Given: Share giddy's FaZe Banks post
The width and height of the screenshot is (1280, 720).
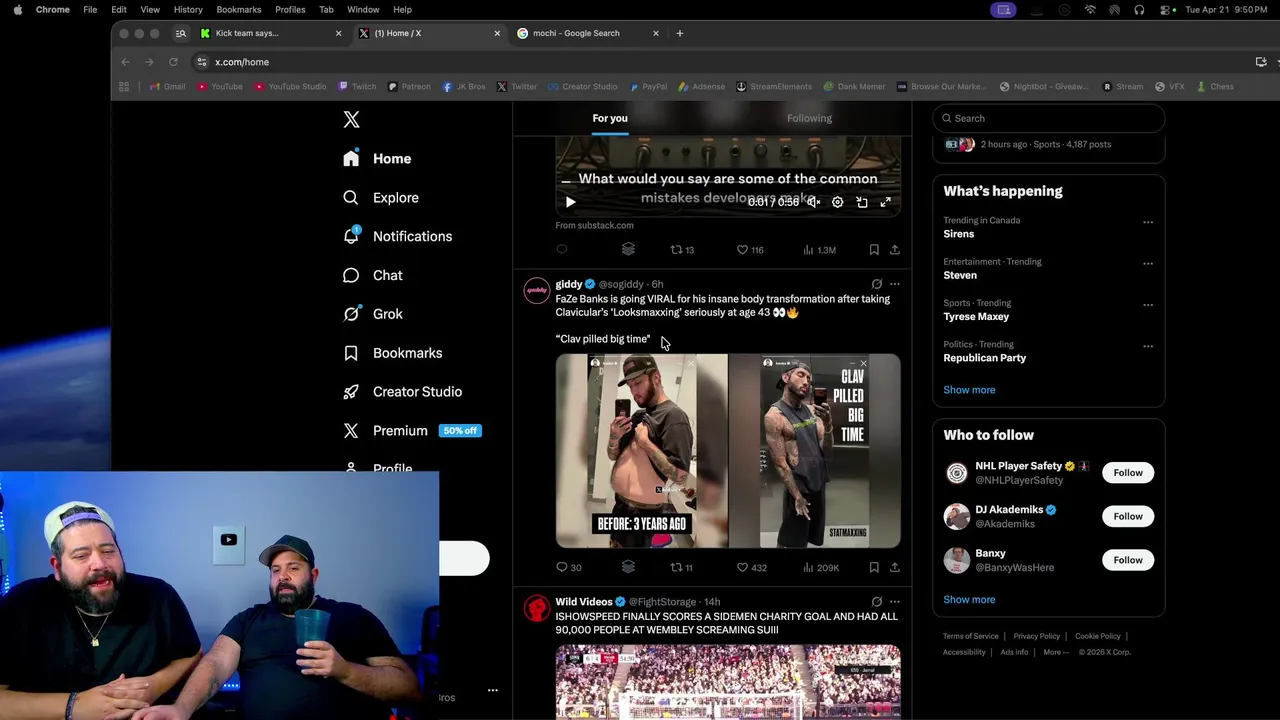Looking at the screenshot, I should [x=895, y=567].
